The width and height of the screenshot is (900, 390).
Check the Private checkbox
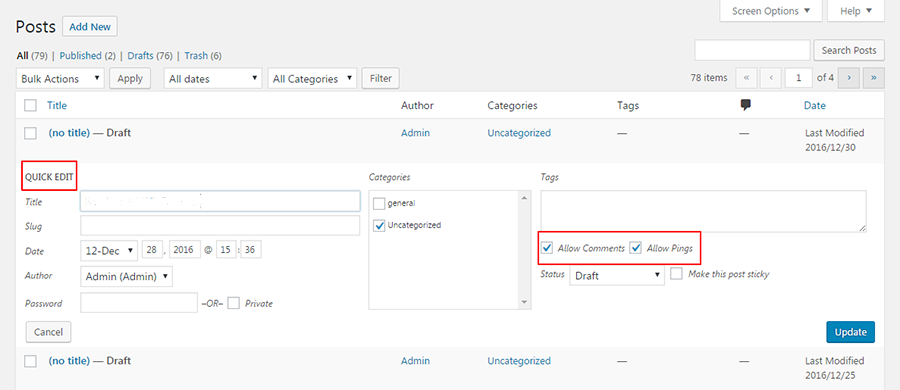(233, 303)
